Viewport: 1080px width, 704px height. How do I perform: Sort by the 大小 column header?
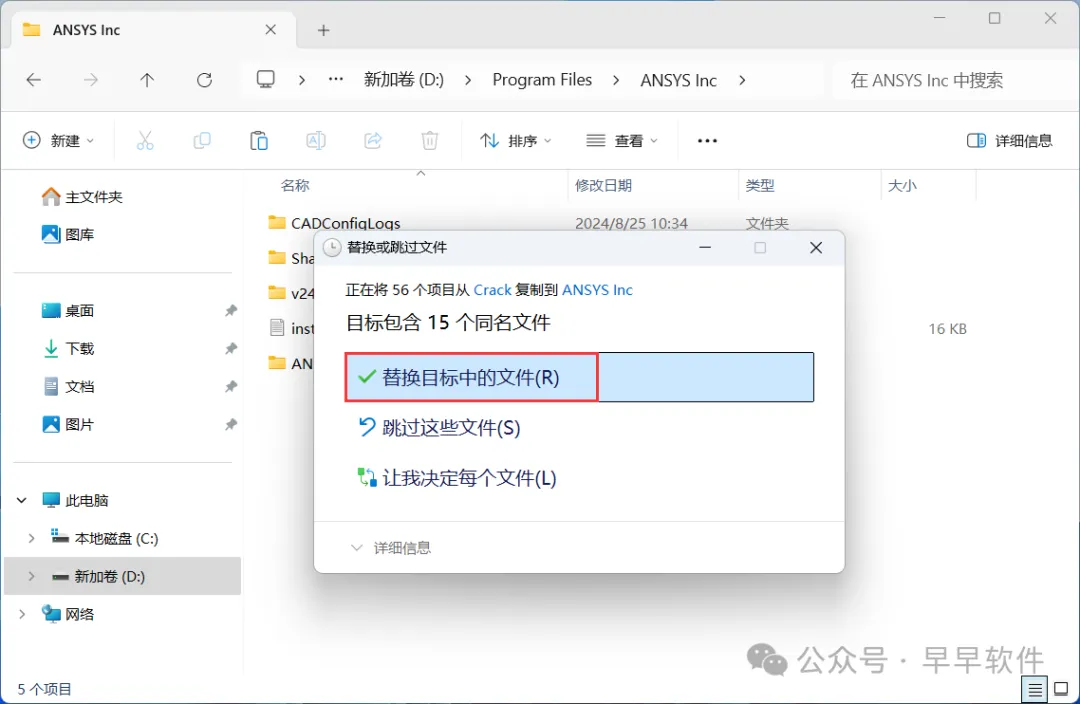click(902, 185)
